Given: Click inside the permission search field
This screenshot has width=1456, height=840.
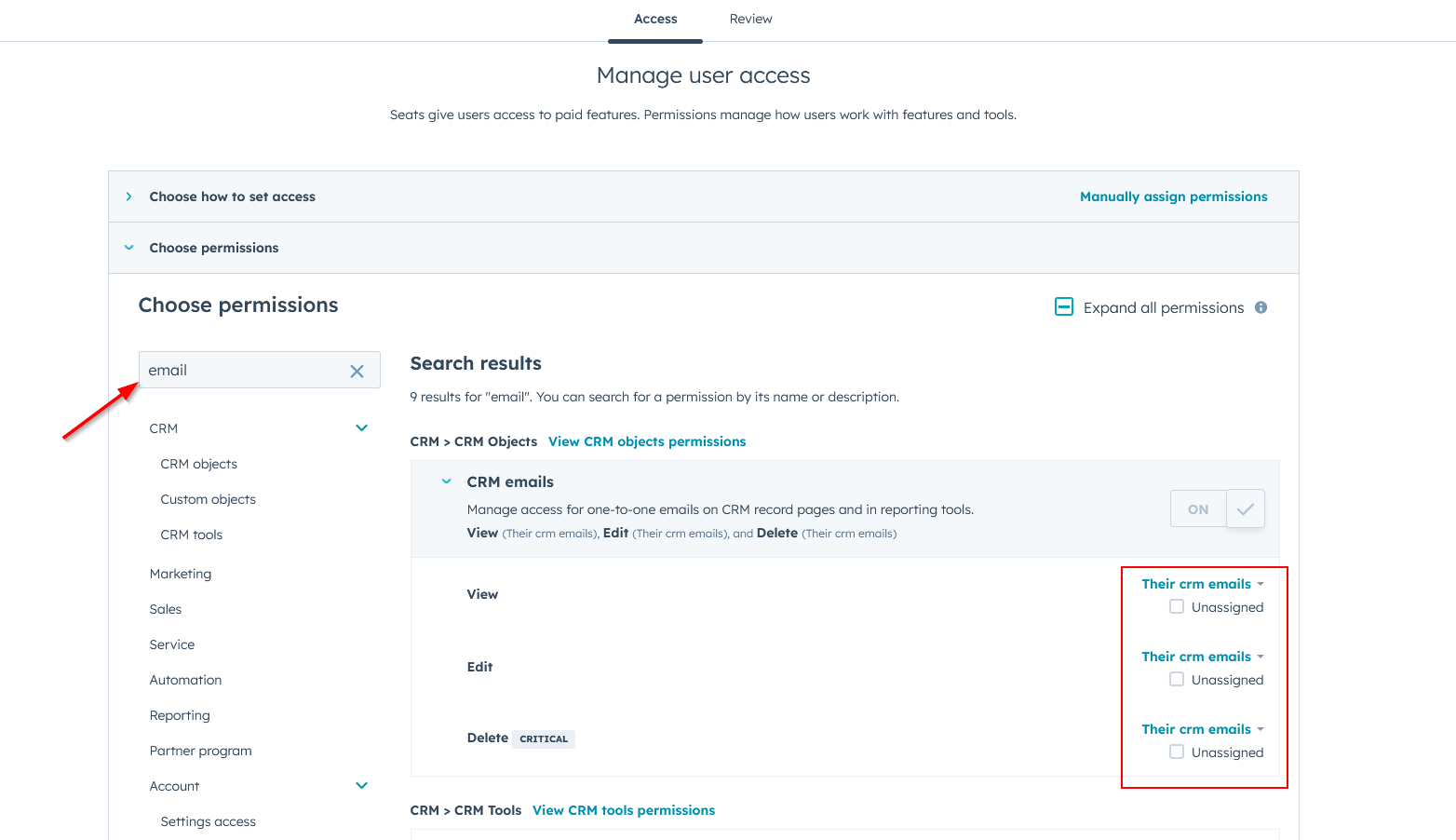Looking at the screenshot, I should pos(242,370).
